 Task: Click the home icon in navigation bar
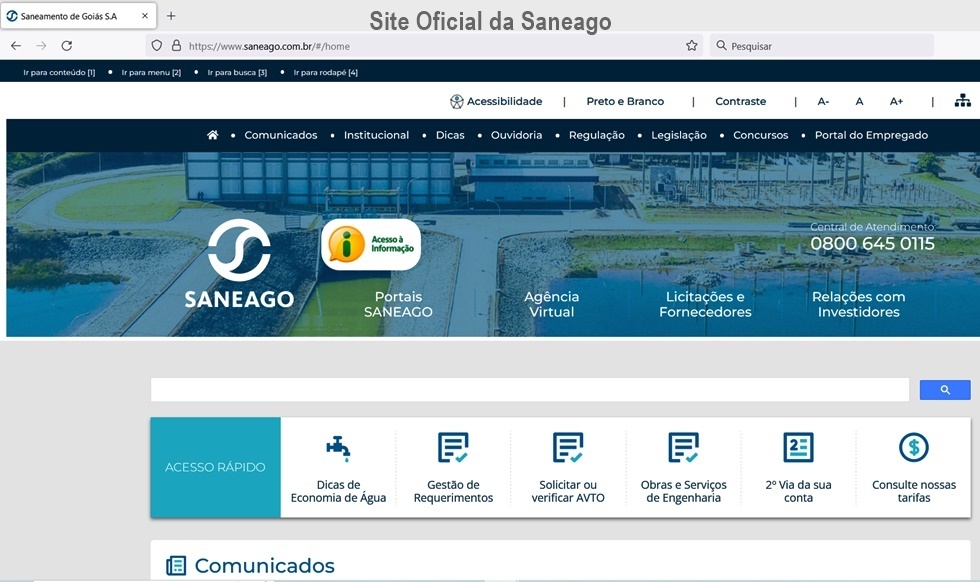click(212, 135)
